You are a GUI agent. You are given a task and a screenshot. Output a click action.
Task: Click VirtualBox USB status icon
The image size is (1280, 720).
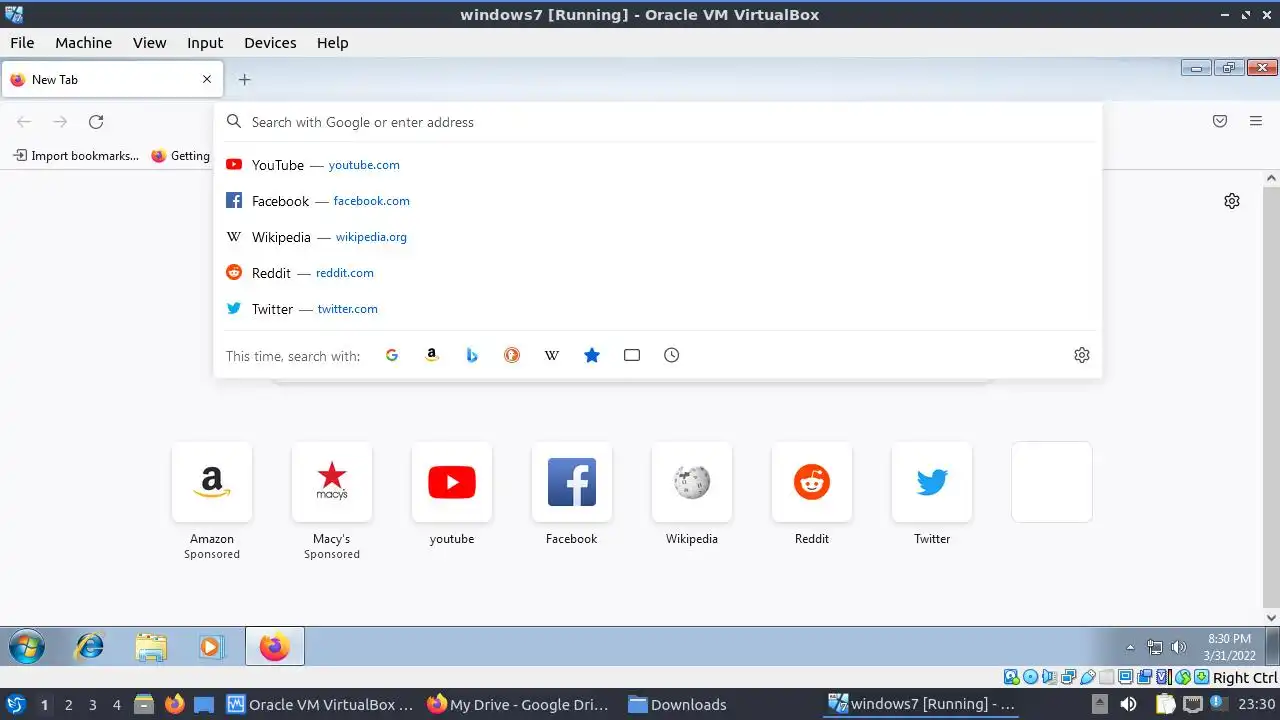(1088, 677)
